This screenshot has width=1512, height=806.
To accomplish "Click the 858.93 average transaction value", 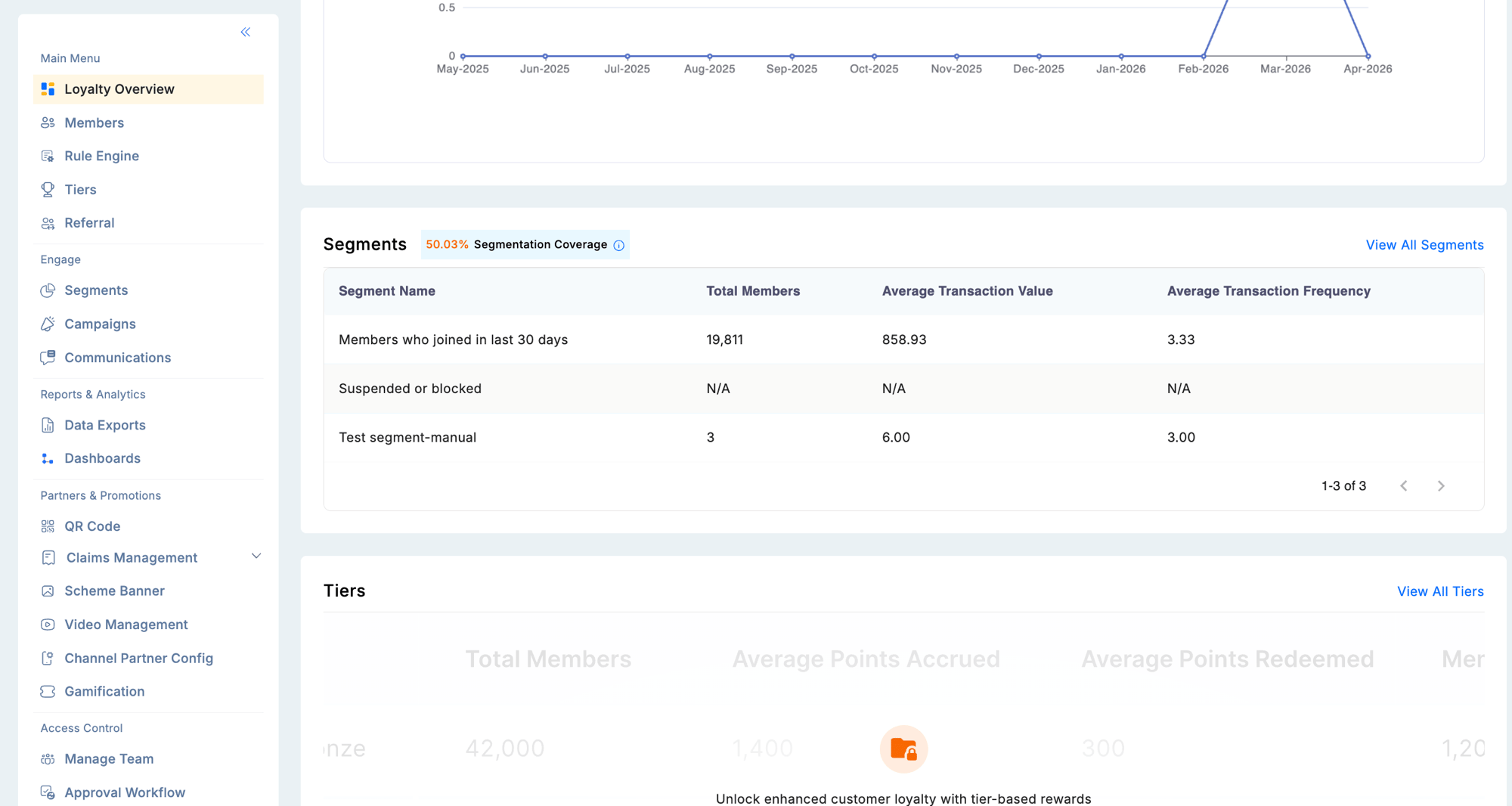I will (x=904, y=339).
